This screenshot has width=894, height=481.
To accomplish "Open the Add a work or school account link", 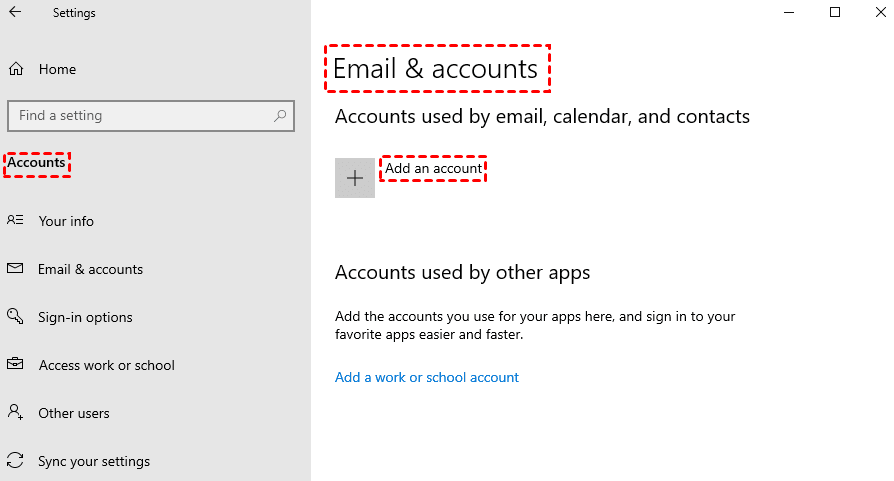I will (x=427, y=377).
